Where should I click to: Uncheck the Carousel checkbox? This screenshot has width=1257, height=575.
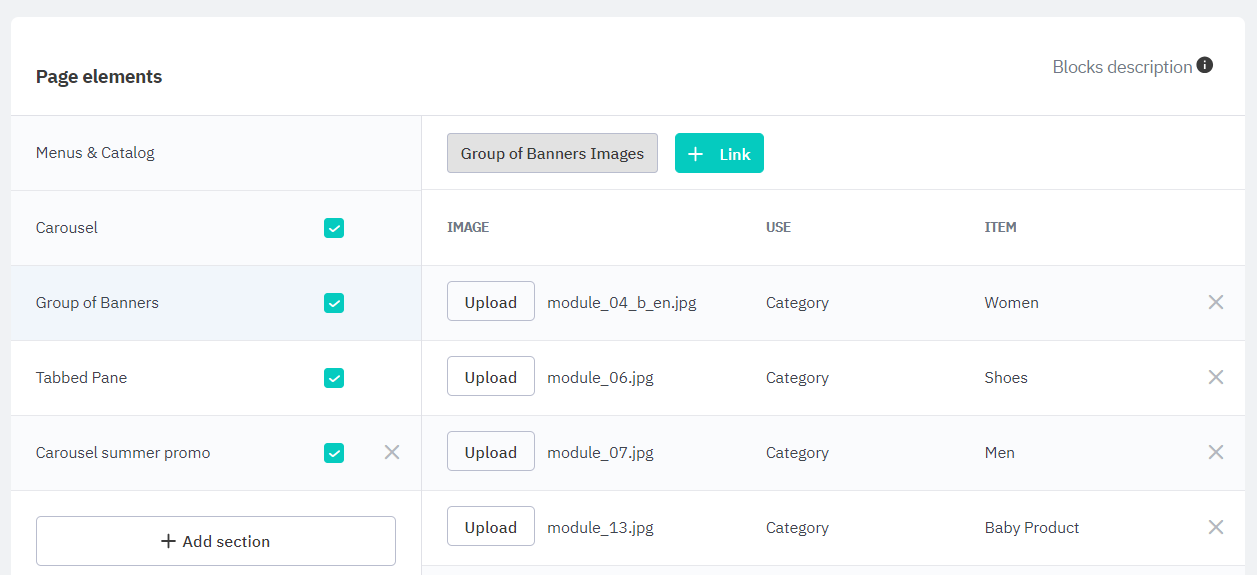coord(334,228)
